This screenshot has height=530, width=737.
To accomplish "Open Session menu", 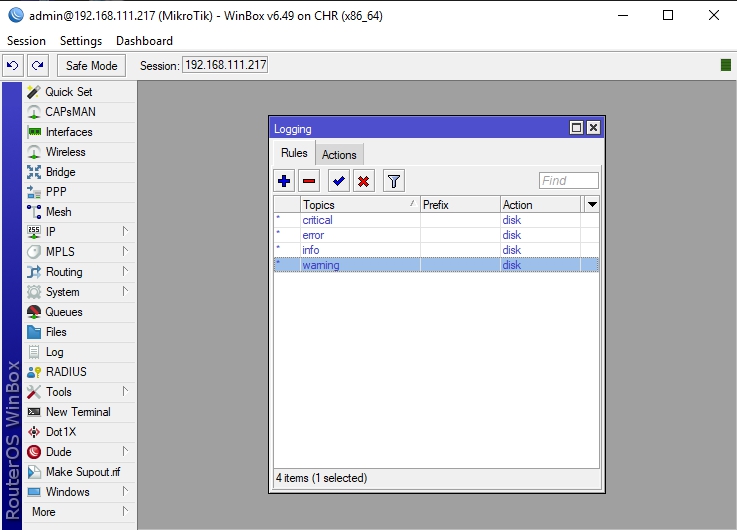I will point(26,41).
